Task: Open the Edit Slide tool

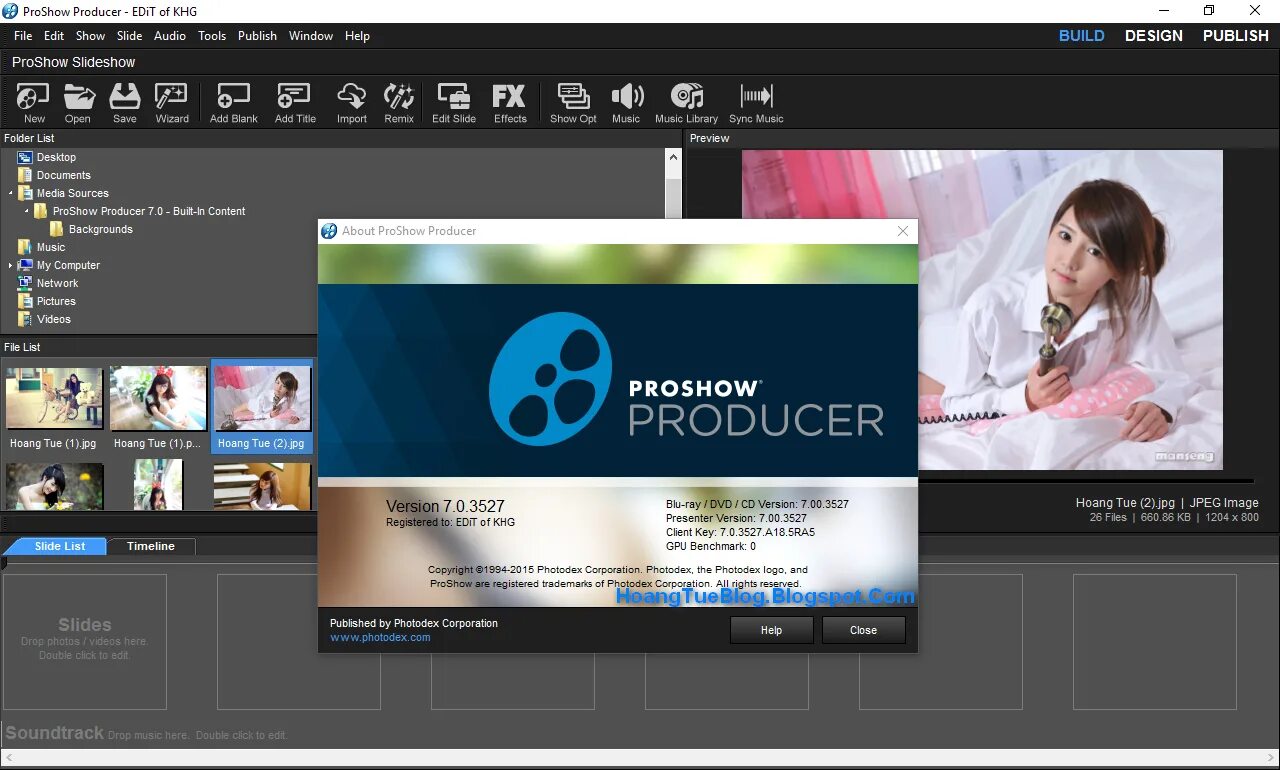Action: click(x=454, y=103)
